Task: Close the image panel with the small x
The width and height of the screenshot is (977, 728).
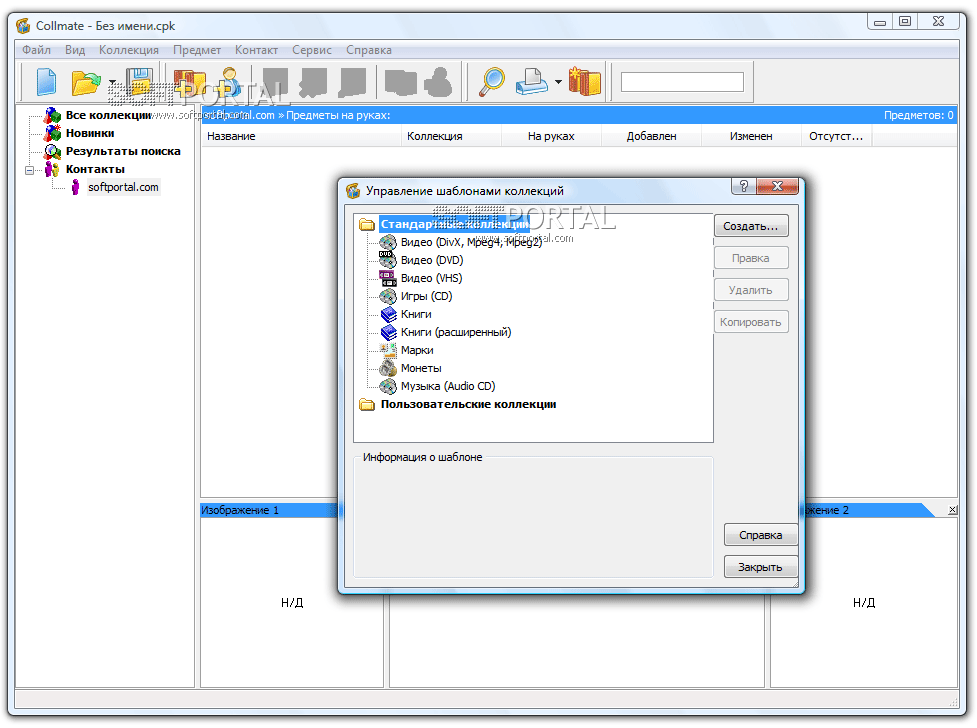Action: pyautogui.click(x=952, y=510)
